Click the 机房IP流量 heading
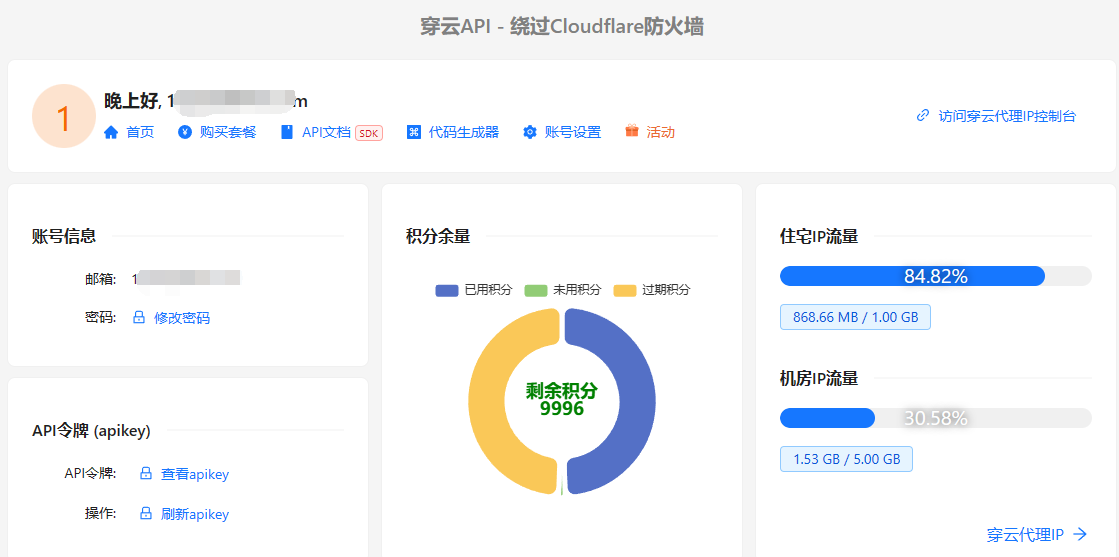The width and height of the screenshot is (1119, 557). click(819, 378)
